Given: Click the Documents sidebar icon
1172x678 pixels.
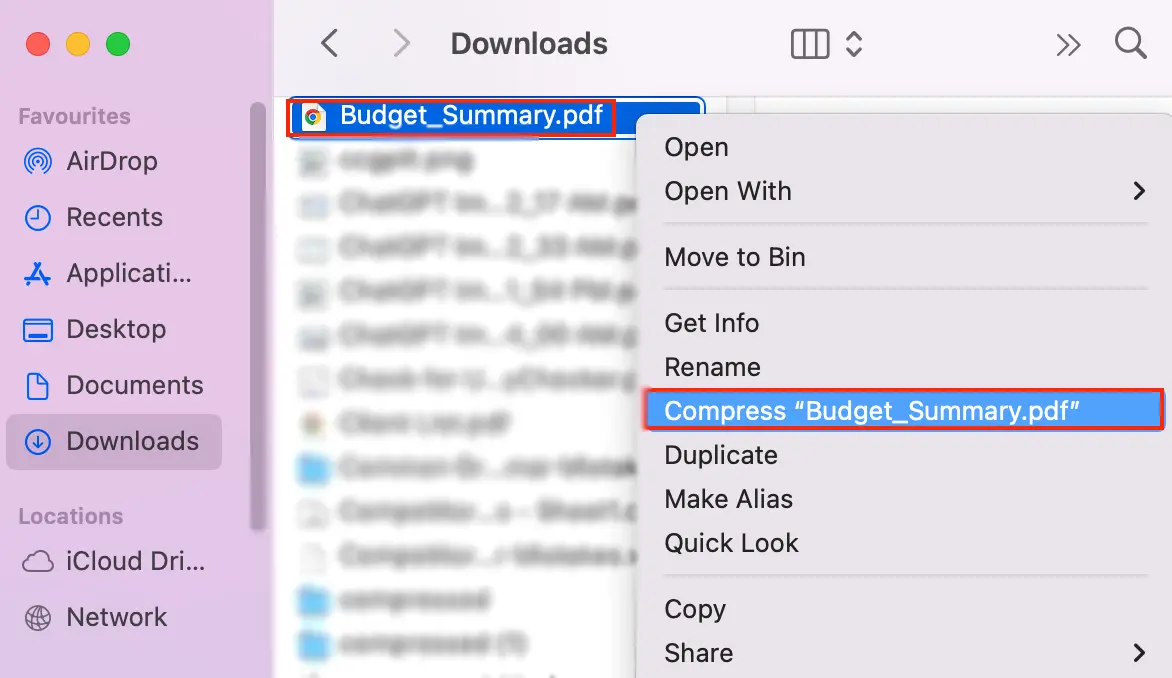Looking at the screenshot, I should (x=38, y=386).
